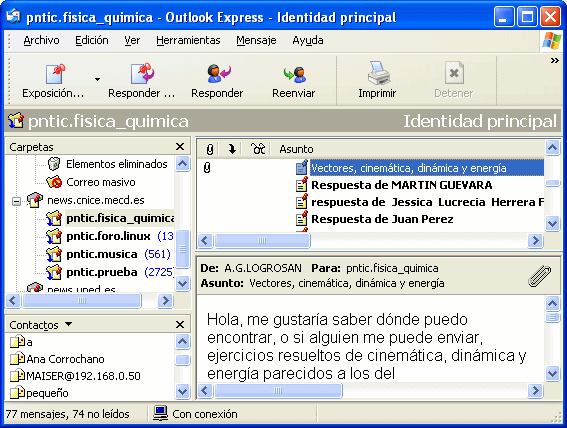Select the pntic.musica newsgroup
The width and height of the screenshot is (567, 428).
tap(102, 254)
